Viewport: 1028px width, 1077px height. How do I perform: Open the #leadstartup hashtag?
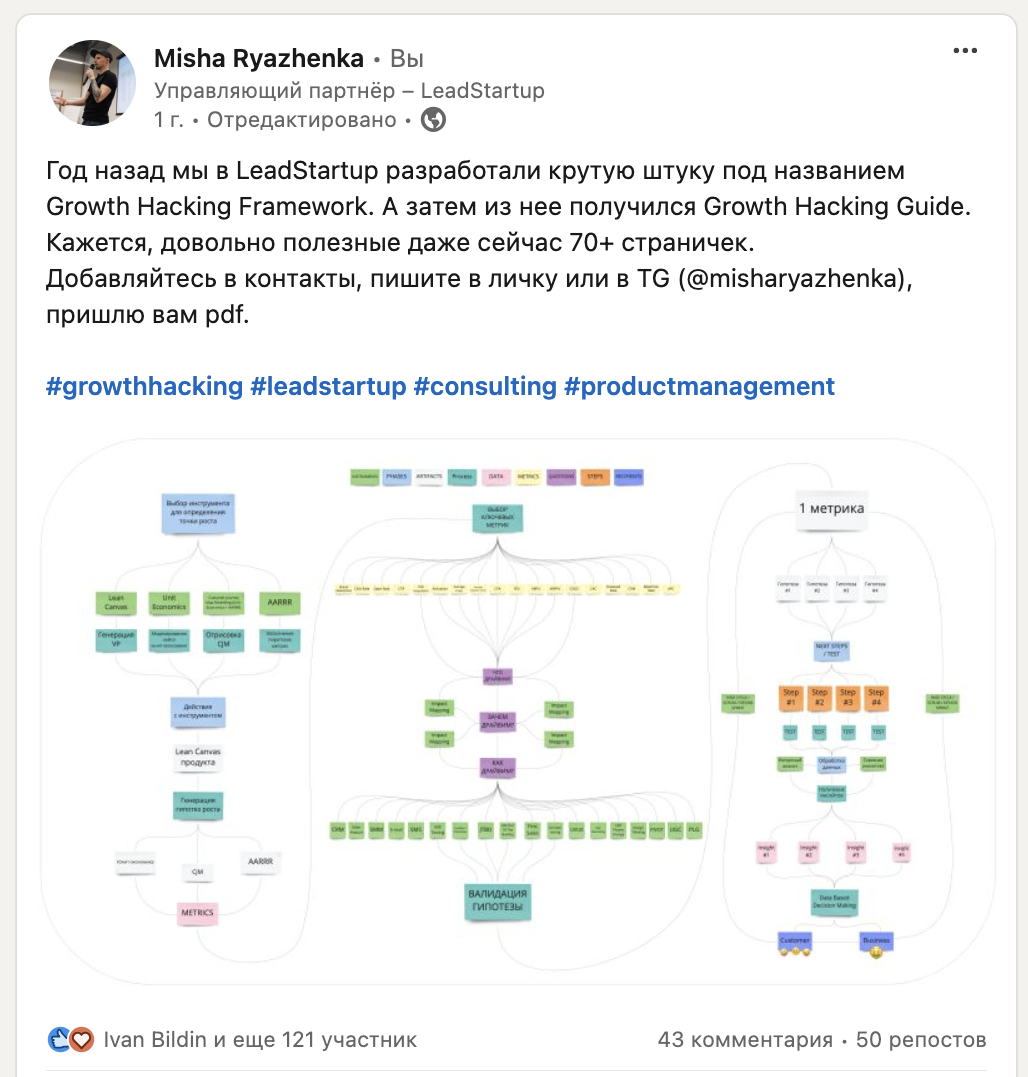328,386
